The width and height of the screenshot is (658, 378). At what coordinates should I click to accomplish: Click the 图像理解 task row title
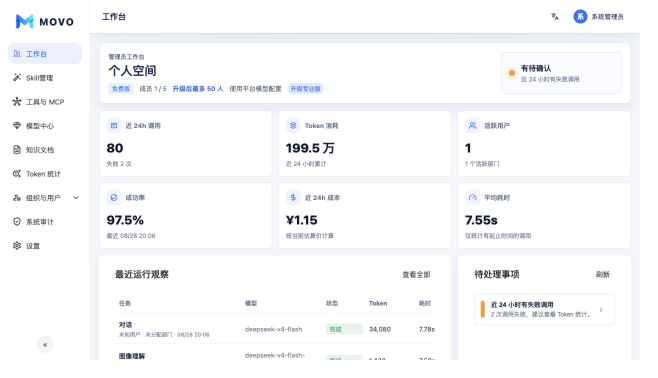coord(132,356)
